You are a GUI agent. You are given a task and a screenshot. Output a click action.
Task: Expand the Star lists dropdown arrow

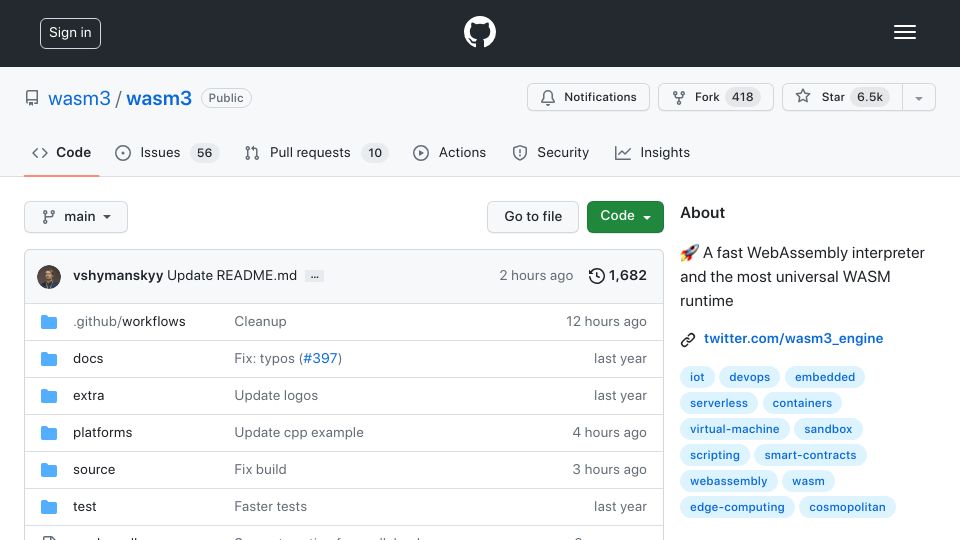pos(918,97)
